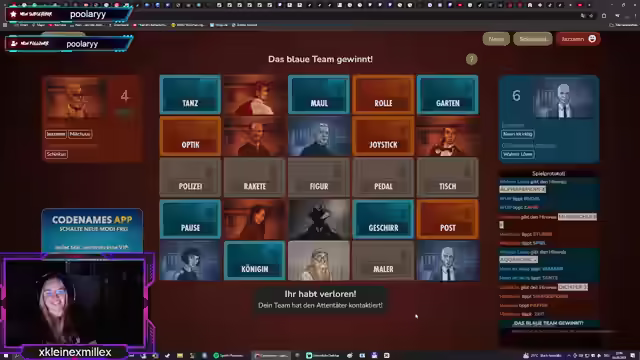Select the JOYSTICK word card
The image size is (640, 360).
383,136
